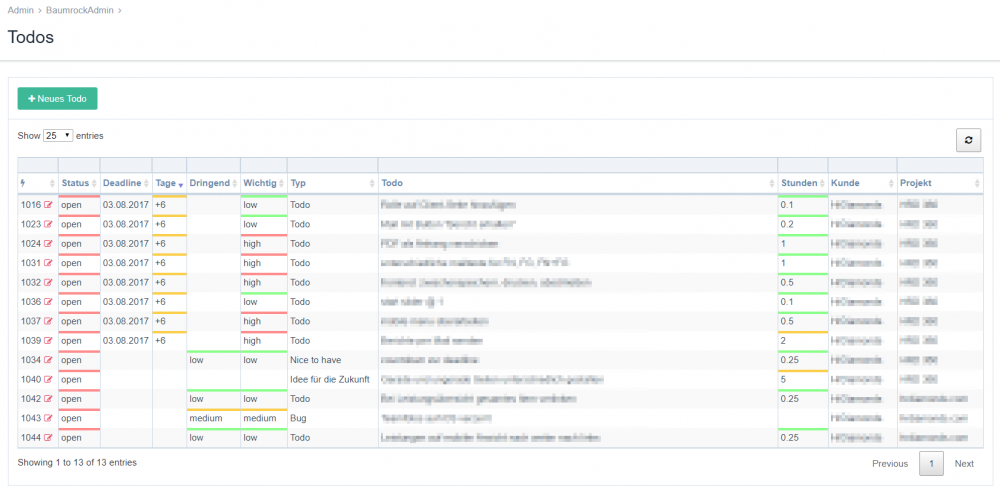
Task: Click the edit icon for todo 1044
Action: 48,438
